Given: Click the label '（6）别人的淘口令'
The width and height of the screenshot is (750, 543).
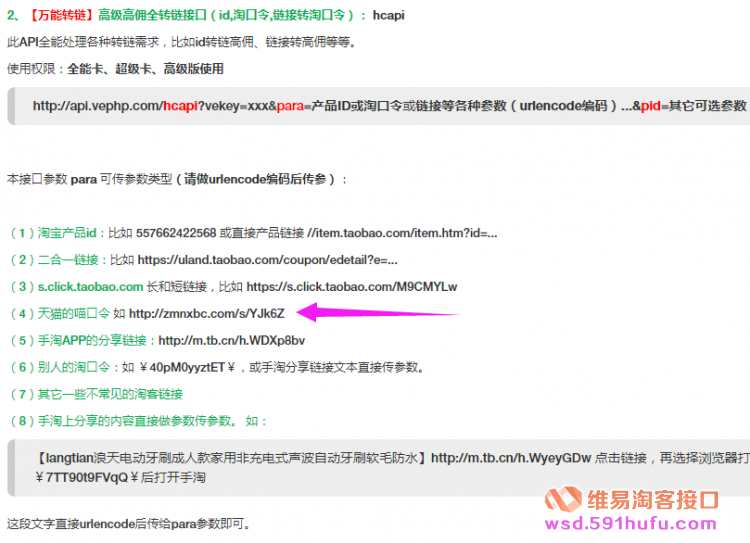Looking at the screenshot, I should click(59, 367).
